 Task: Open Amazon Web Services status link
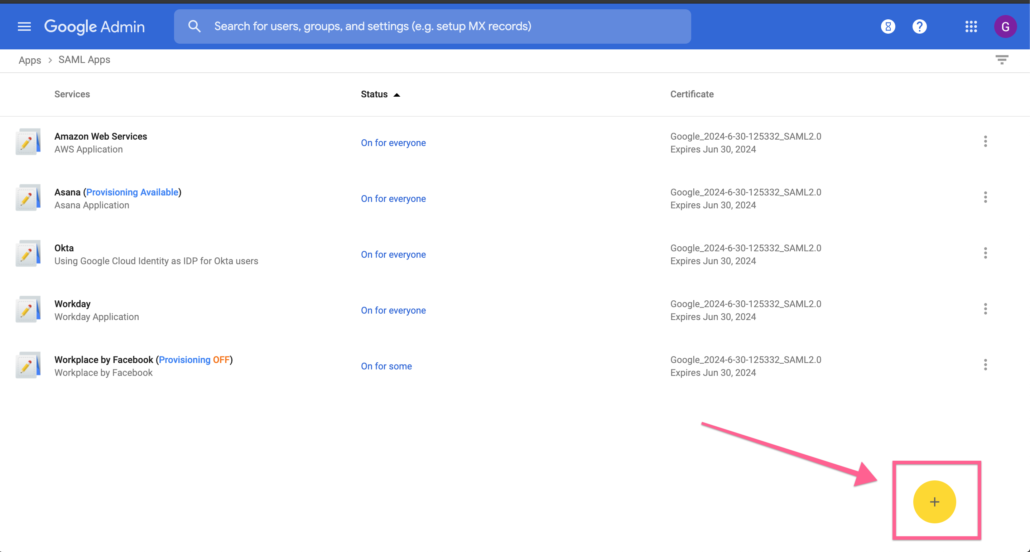[393, 143]
